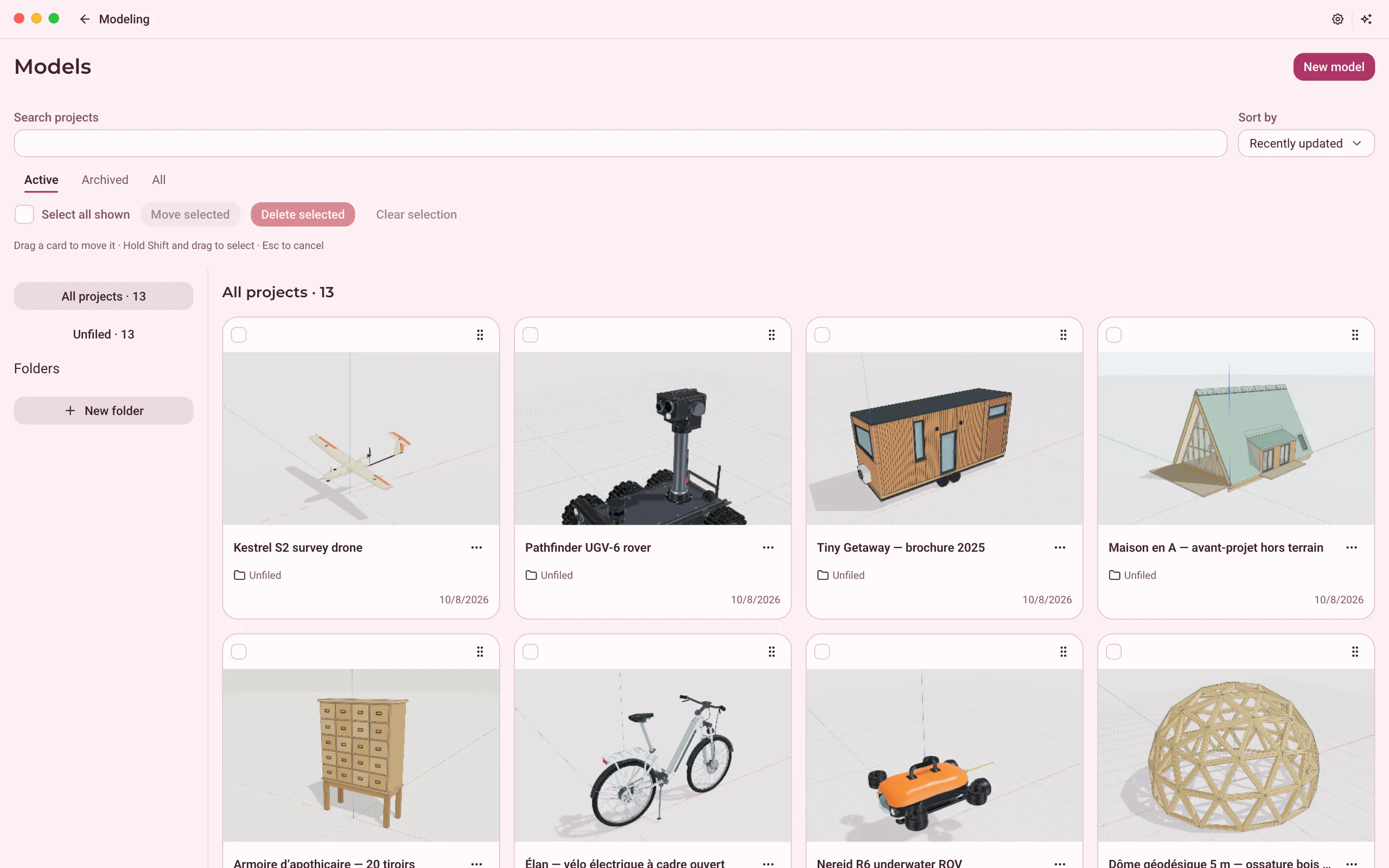Image resolution: width=1389 pixels, height=868 pixels.
Task: Switch to the All tab
Action: pos(159,180)
